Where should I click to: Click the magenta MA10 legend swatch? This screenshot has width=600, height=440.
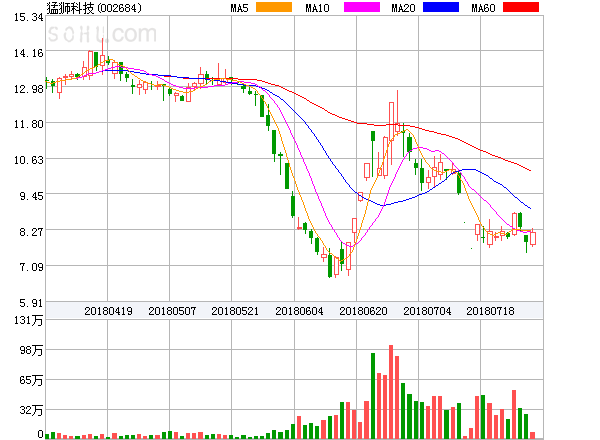coord(362,7)
